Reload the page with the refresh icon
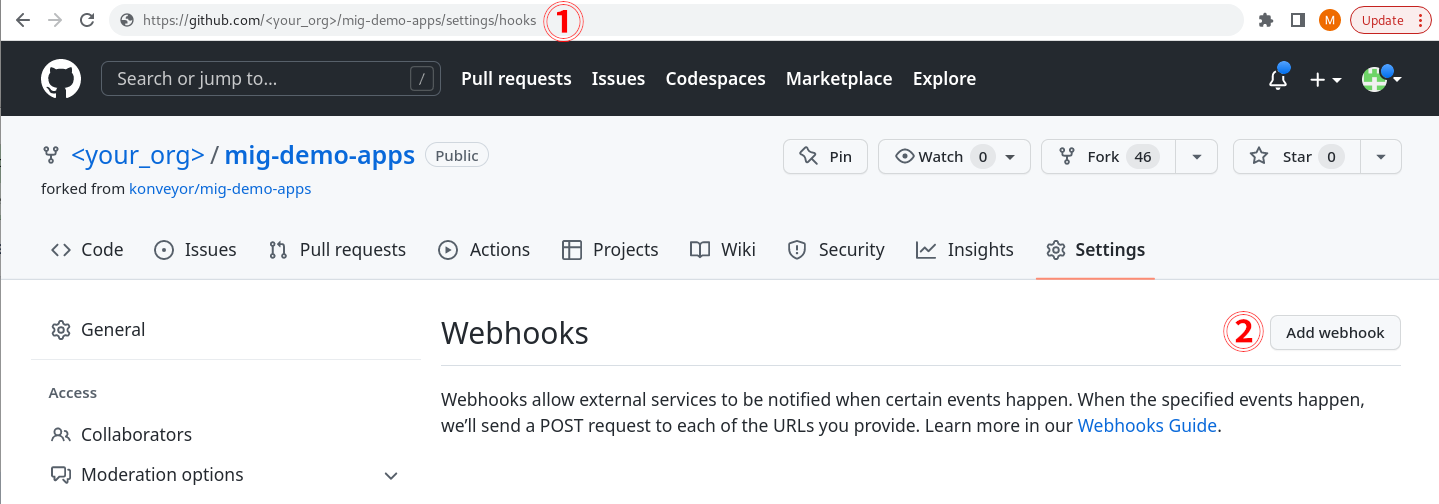The image size is (1439, 504). tap(87, 20)
